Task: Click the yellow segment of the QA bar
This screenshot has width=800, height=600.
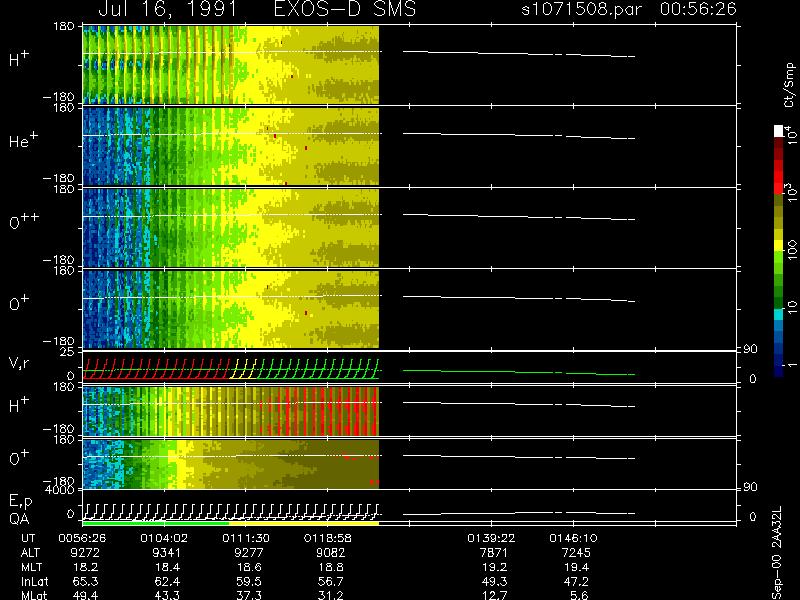Action: coord(304,523)
